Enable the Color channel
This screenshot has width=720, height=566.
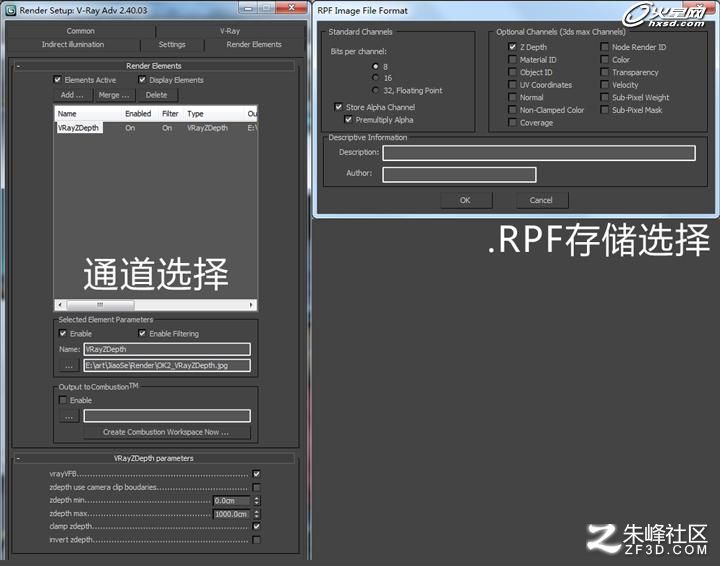pyautogui.click(x=605, y=60)
